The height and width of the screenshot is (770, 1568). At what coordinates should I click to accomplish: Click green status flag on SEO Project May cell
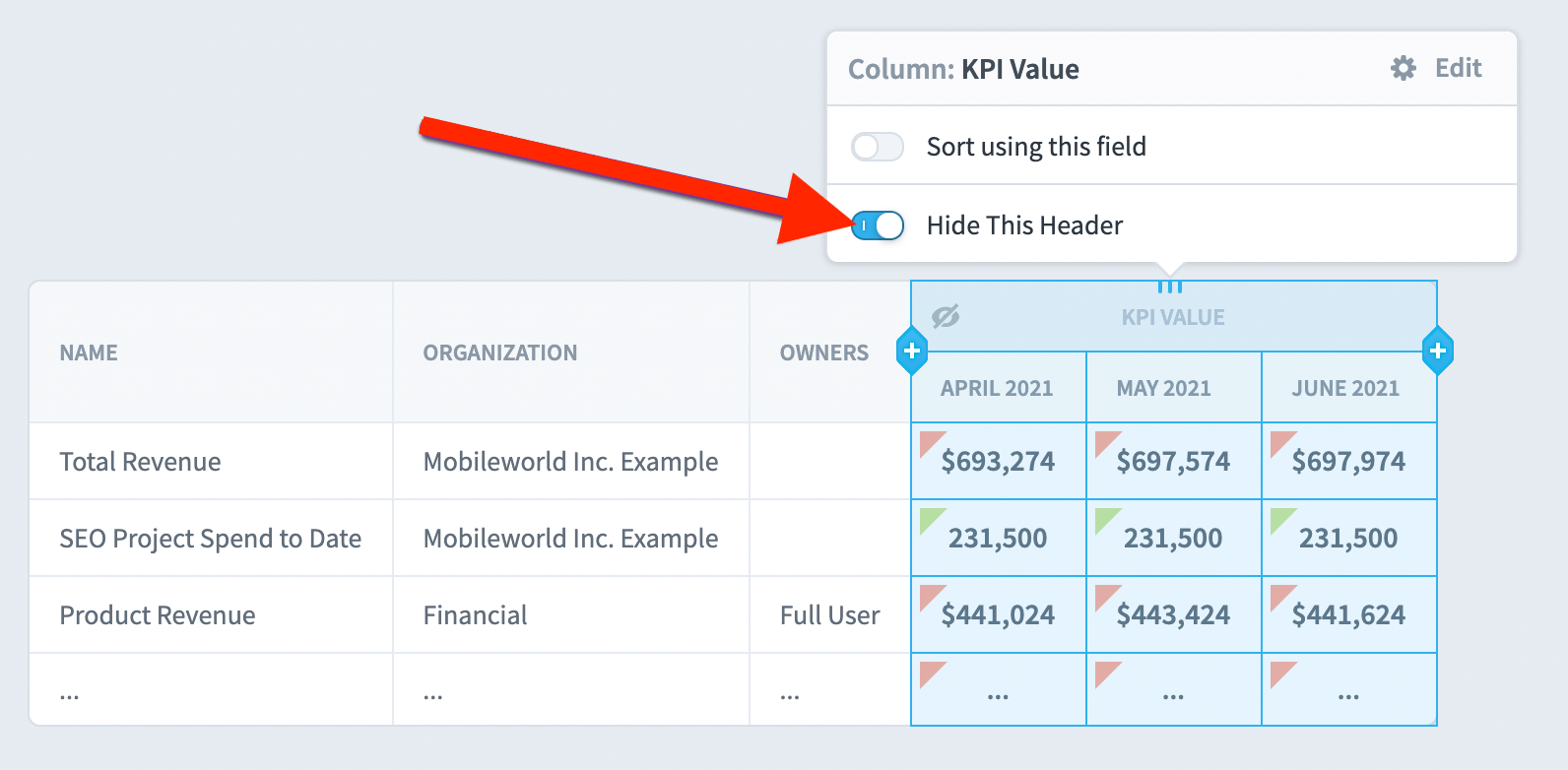click(x=1107, y=520)
